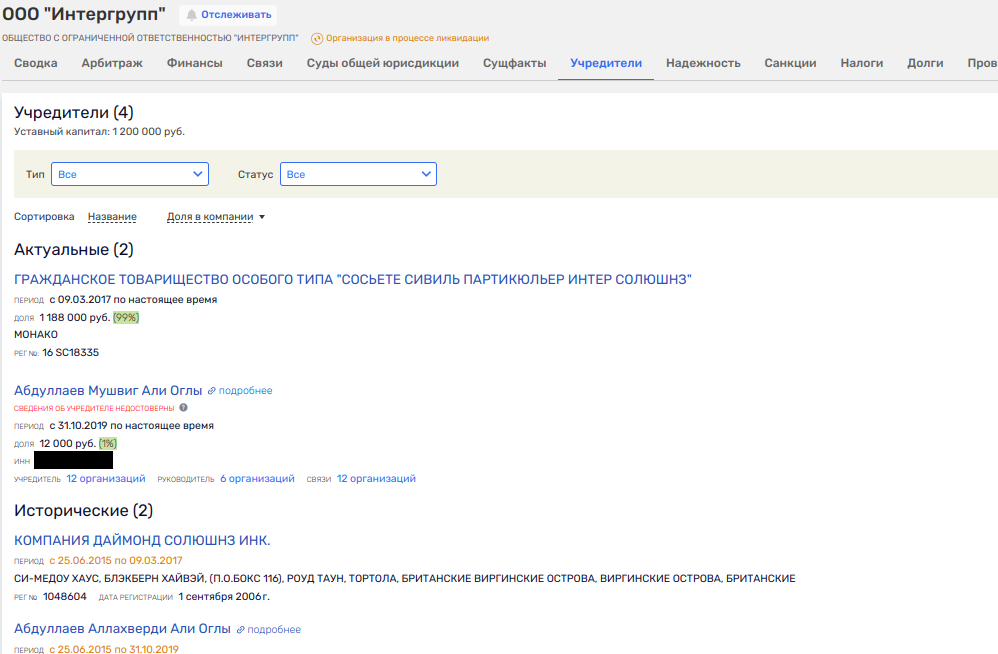Open the Надежность tab

(x=703, y=63)
